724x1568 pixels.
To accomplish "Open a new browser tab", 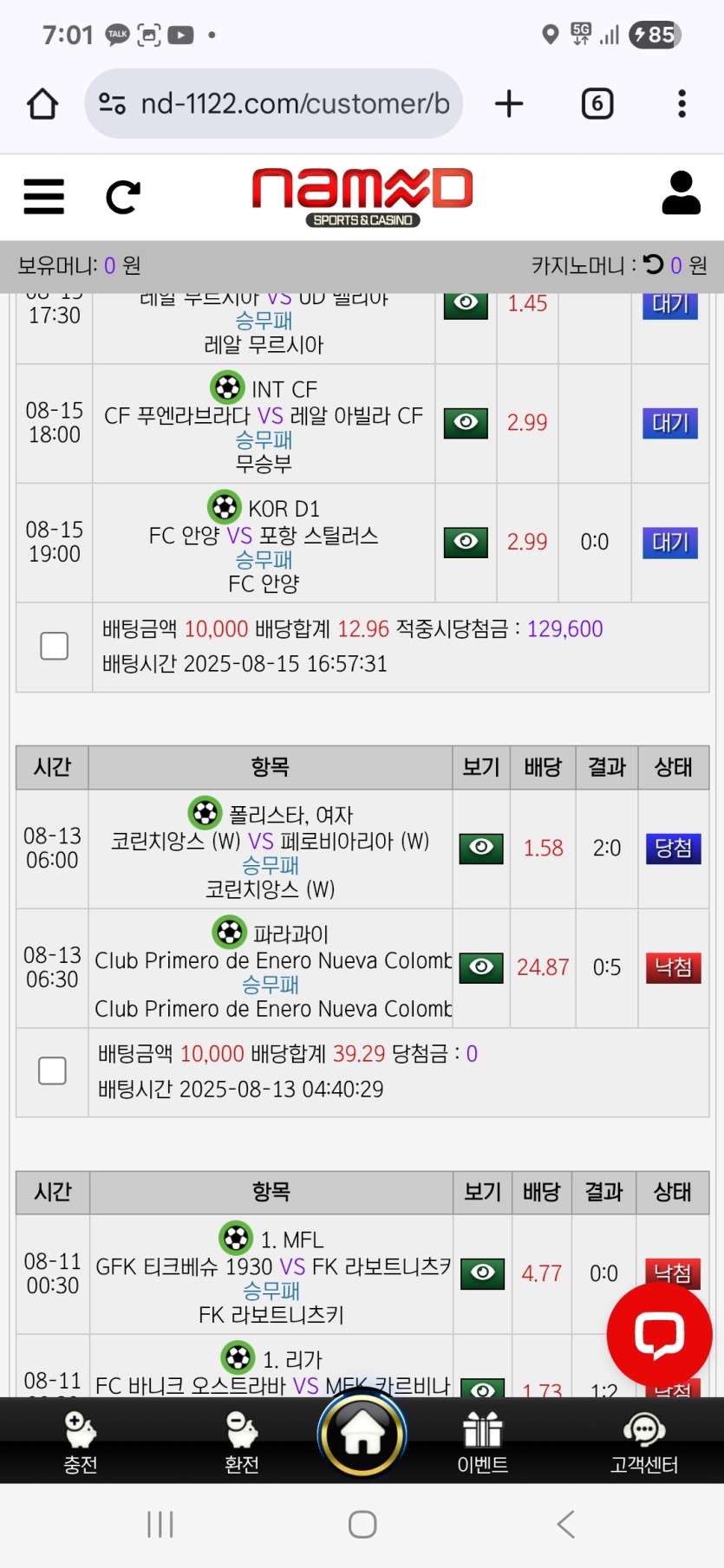I will [x=509, y=104].
